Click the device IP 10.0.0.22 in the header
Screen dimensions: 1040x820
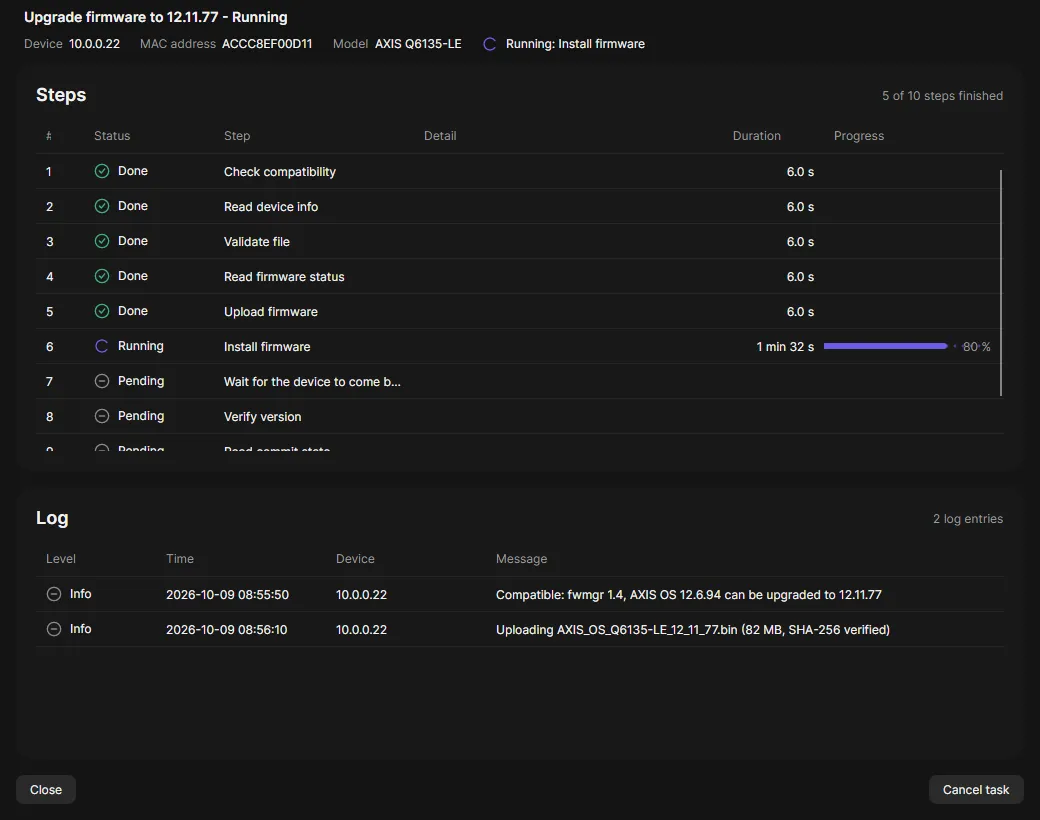94,44
